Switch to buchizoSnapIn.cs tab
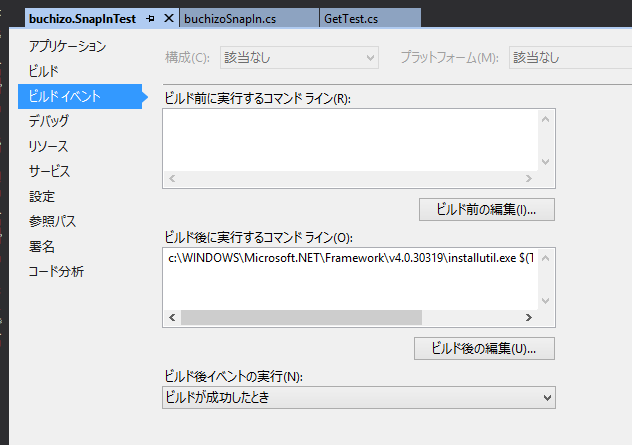The height and width of the screenshot is (445, 632). point(230,19)
